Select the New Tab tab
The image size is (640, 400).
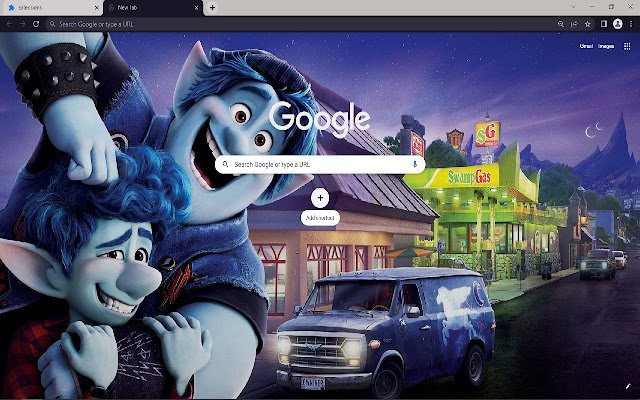pos(153,8)
